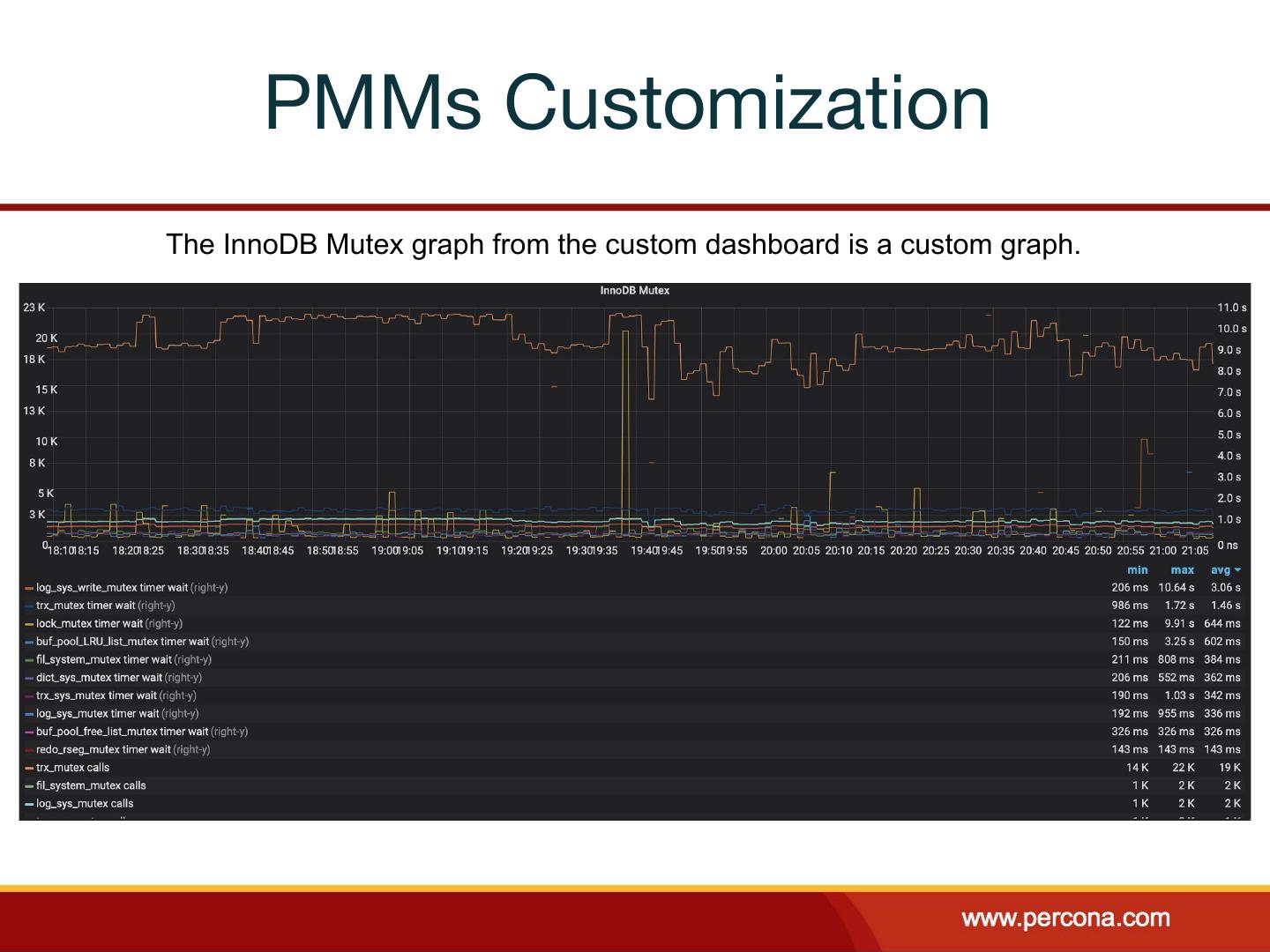Toggle the log_sys_write_mutex timer wait series

pyautogui.click(x=112, y=588)
